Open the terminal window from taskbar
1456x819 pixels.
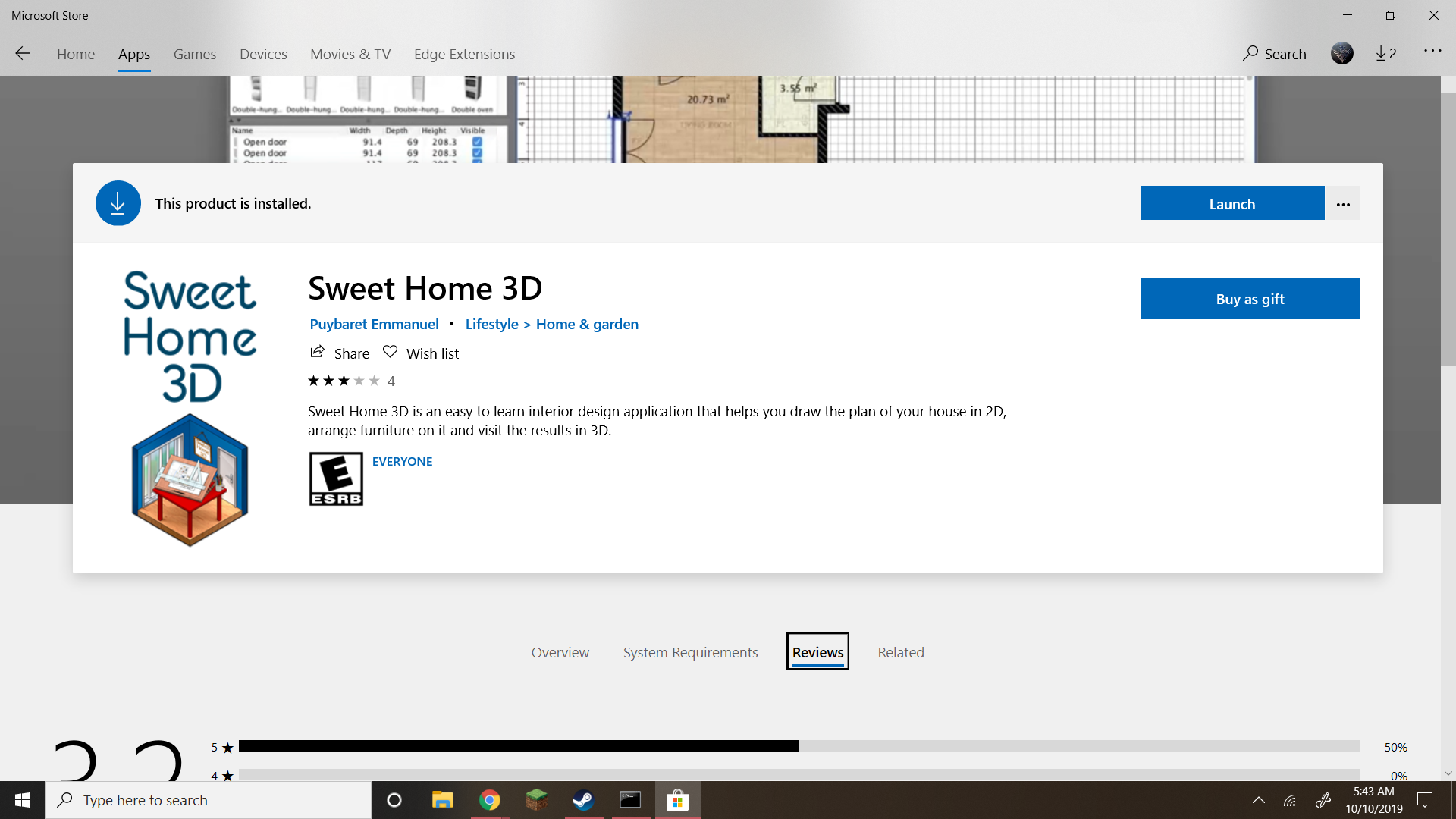pos(630,800)
